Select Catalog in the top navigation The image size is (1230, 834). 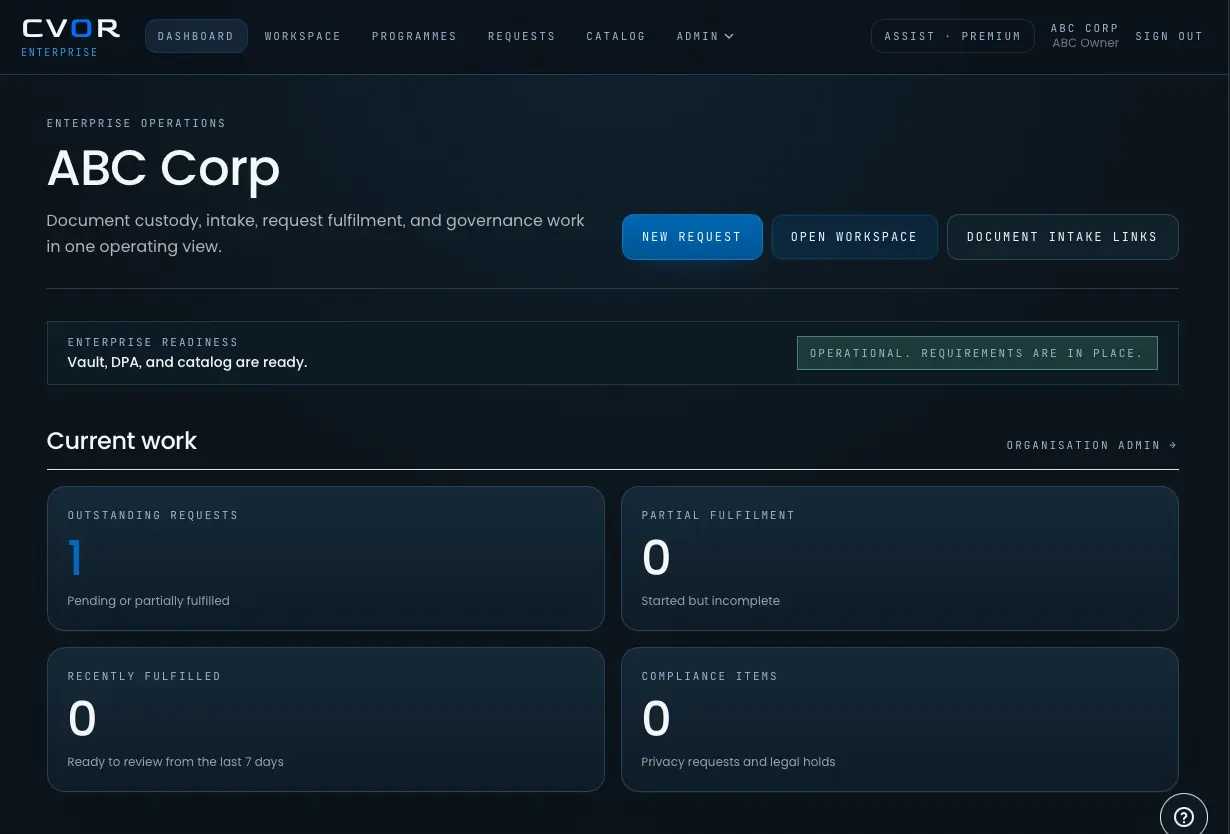pos(616,36)
